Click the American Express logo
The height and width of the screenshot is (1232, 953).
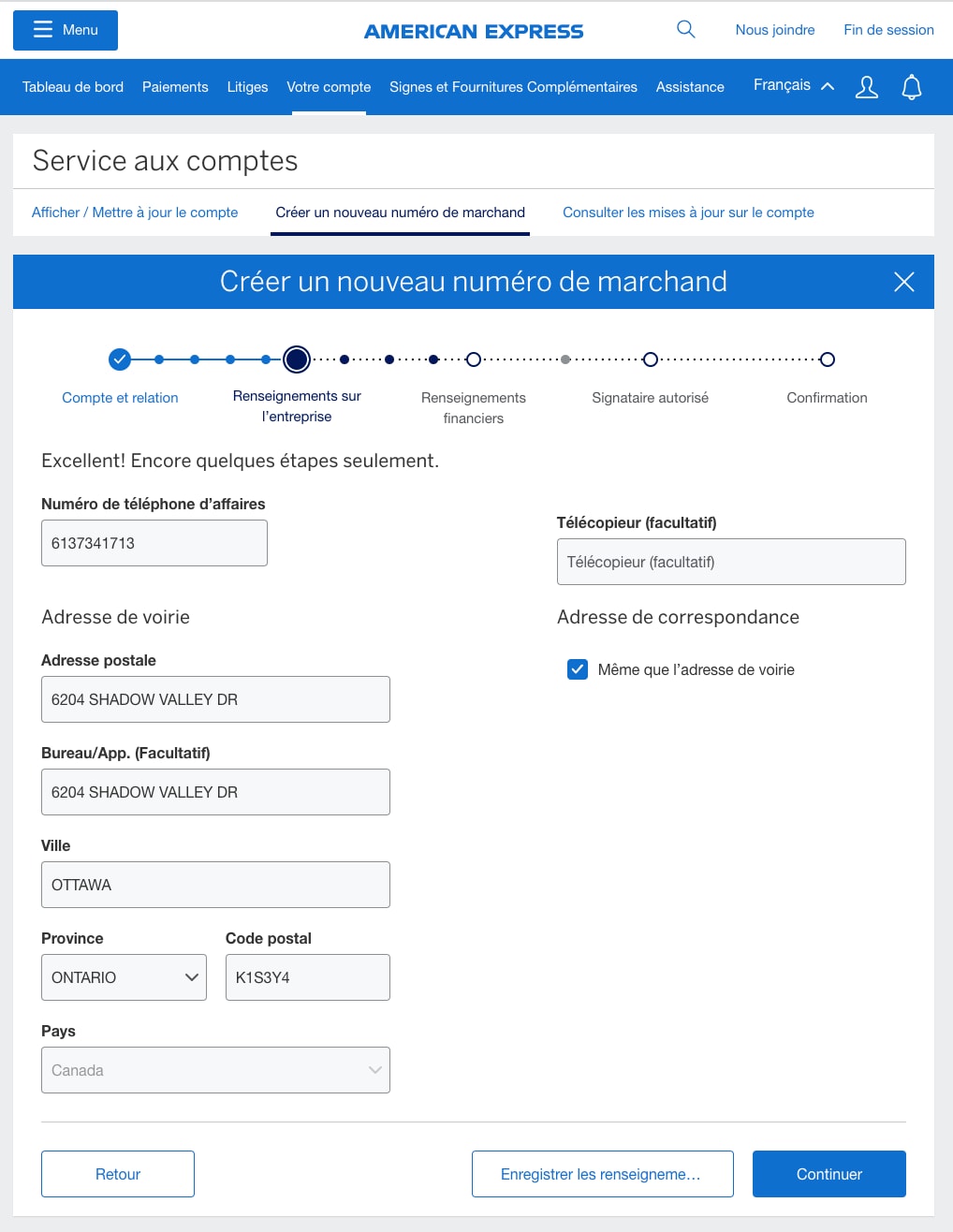coord(474,30)
